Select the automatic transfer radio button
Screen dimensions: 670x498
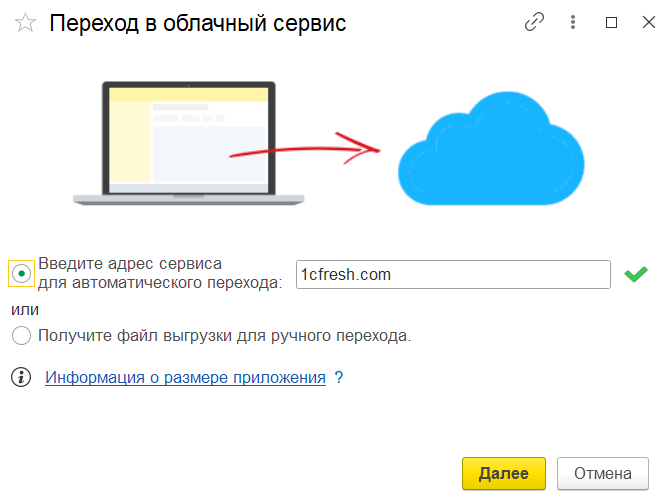[x=21, y=273]
